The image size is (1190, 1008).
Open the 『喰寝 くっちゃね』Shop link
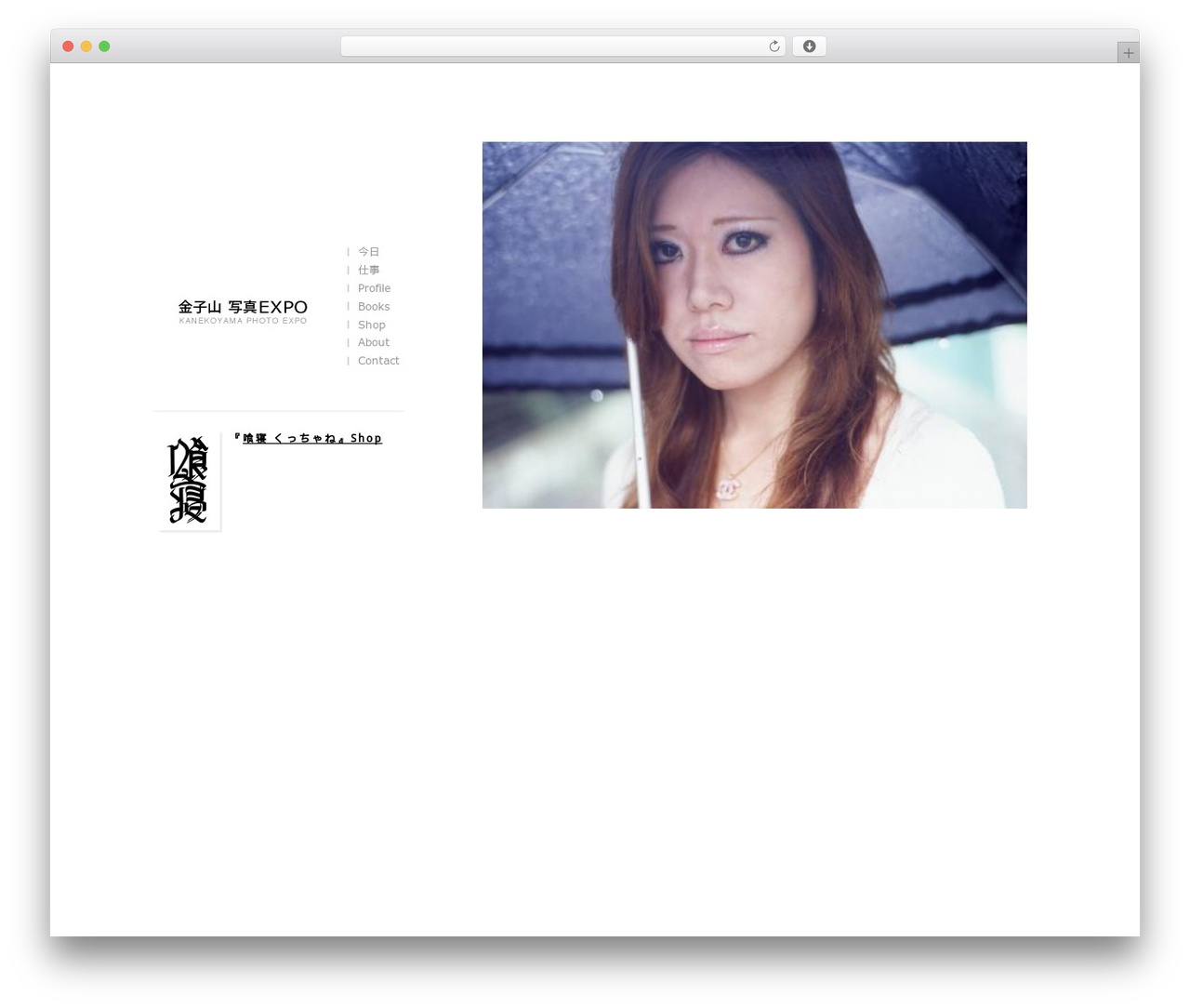point(308,438)
